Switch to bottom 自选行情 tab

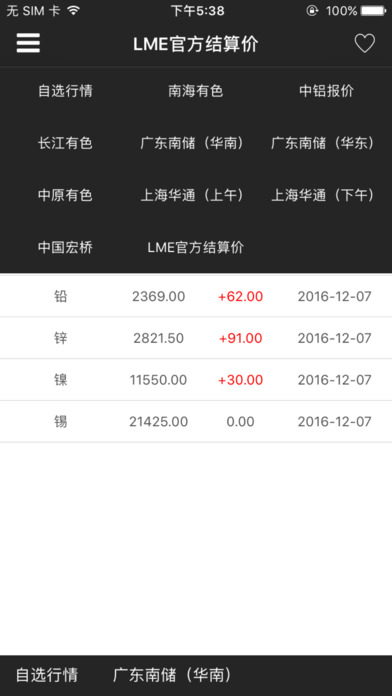click(x=47, y=675)
